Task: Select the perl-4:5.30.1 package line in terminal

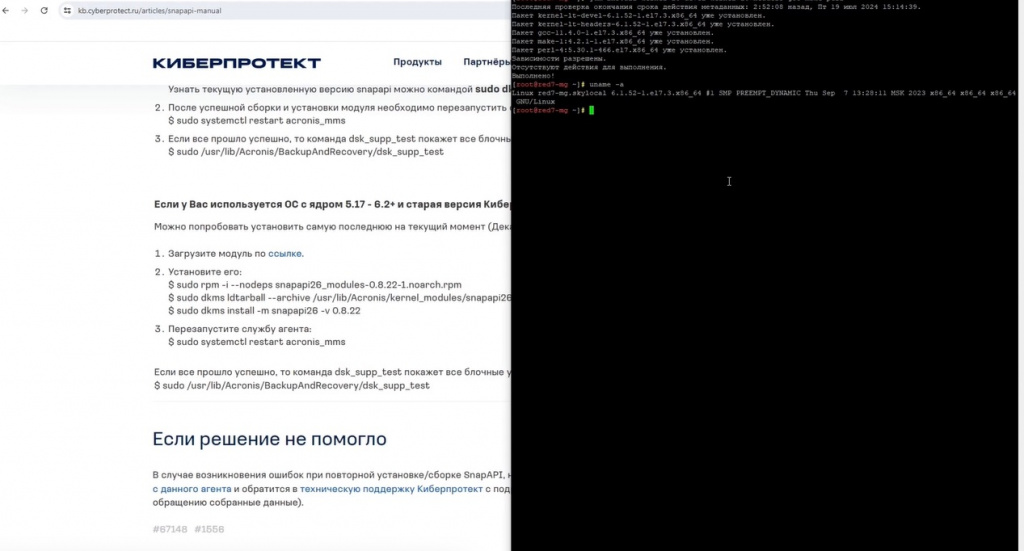Action: [619, 50]
